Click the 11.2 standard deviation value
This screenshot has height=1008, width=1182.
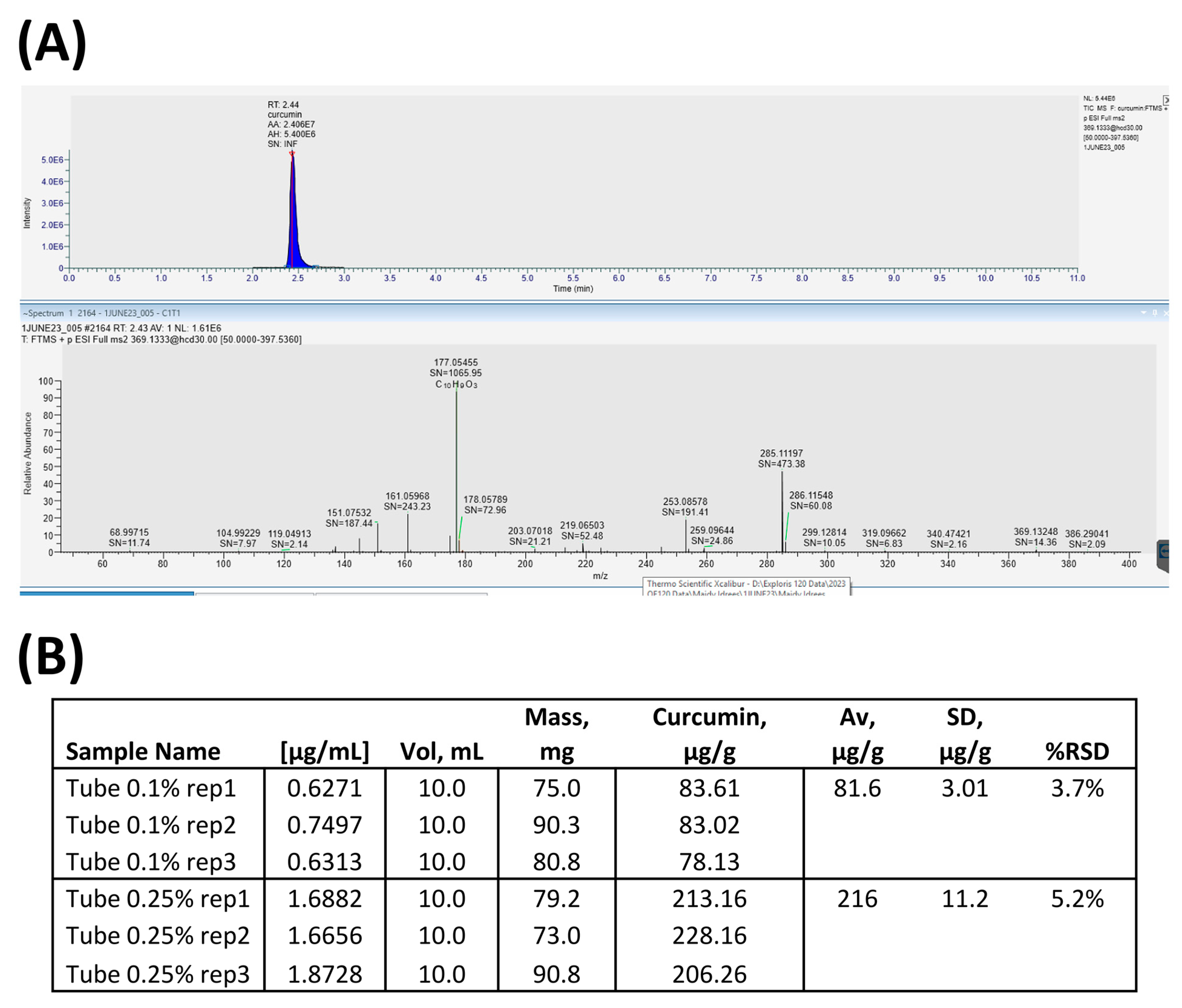click(964, 898)
